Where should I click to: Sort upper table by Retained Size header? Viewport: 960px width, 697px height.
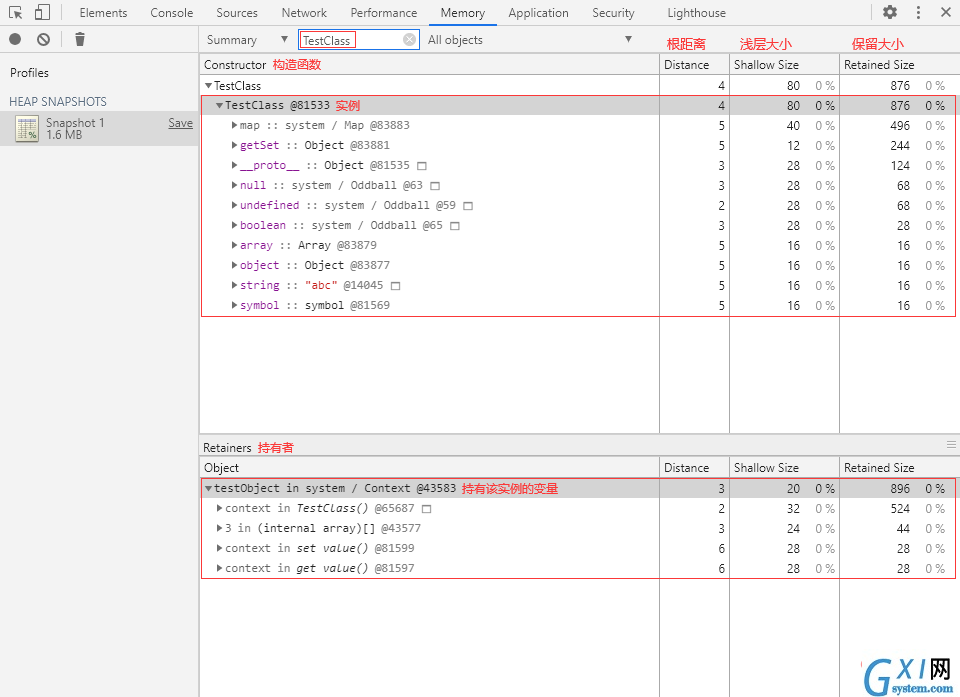[899, 65]
